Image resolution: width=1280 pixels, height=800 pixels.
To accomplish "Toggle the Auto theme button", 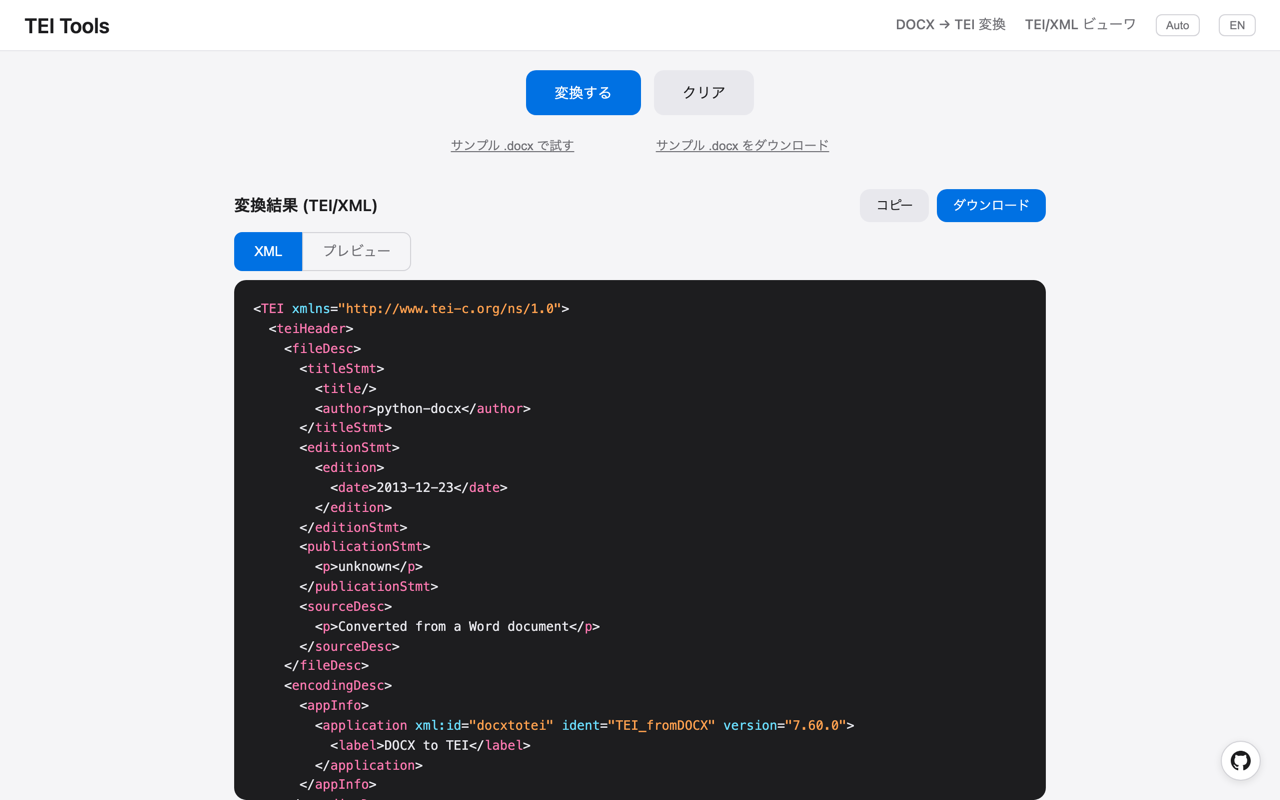I will [1177, 25].
